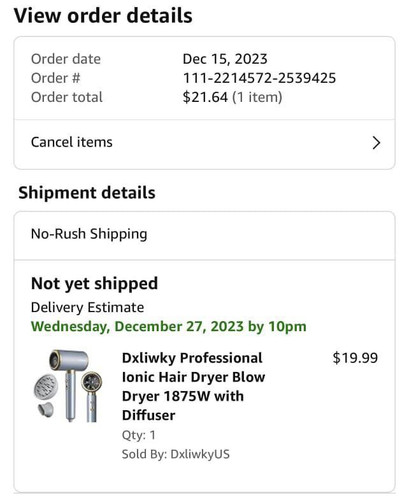Click the (1 item) count text
Viewport: 409px width, 500px height.
[257, 97]
